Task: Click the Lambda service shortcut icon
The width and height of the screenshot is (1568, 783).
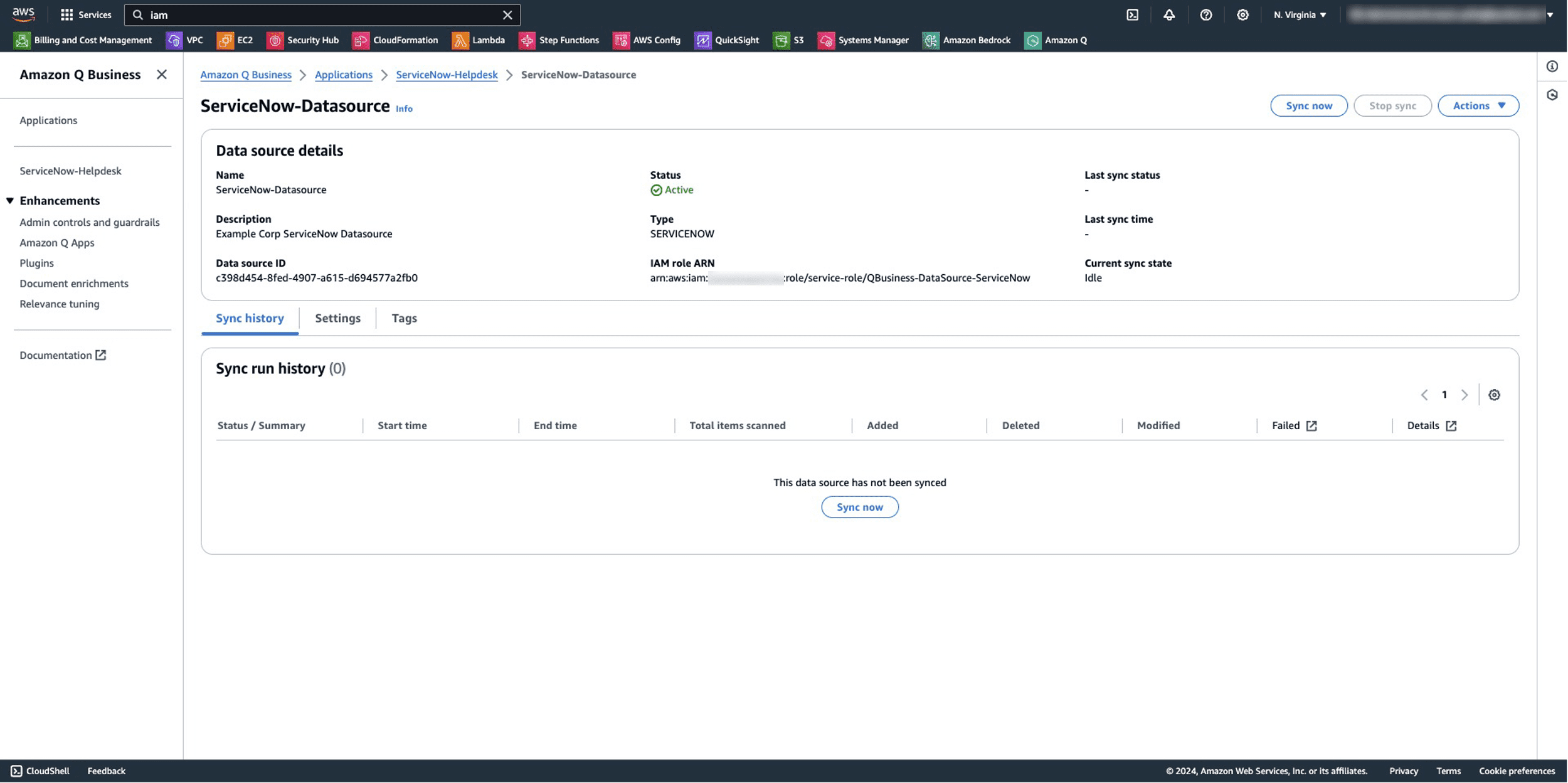Action: (460, 40)
